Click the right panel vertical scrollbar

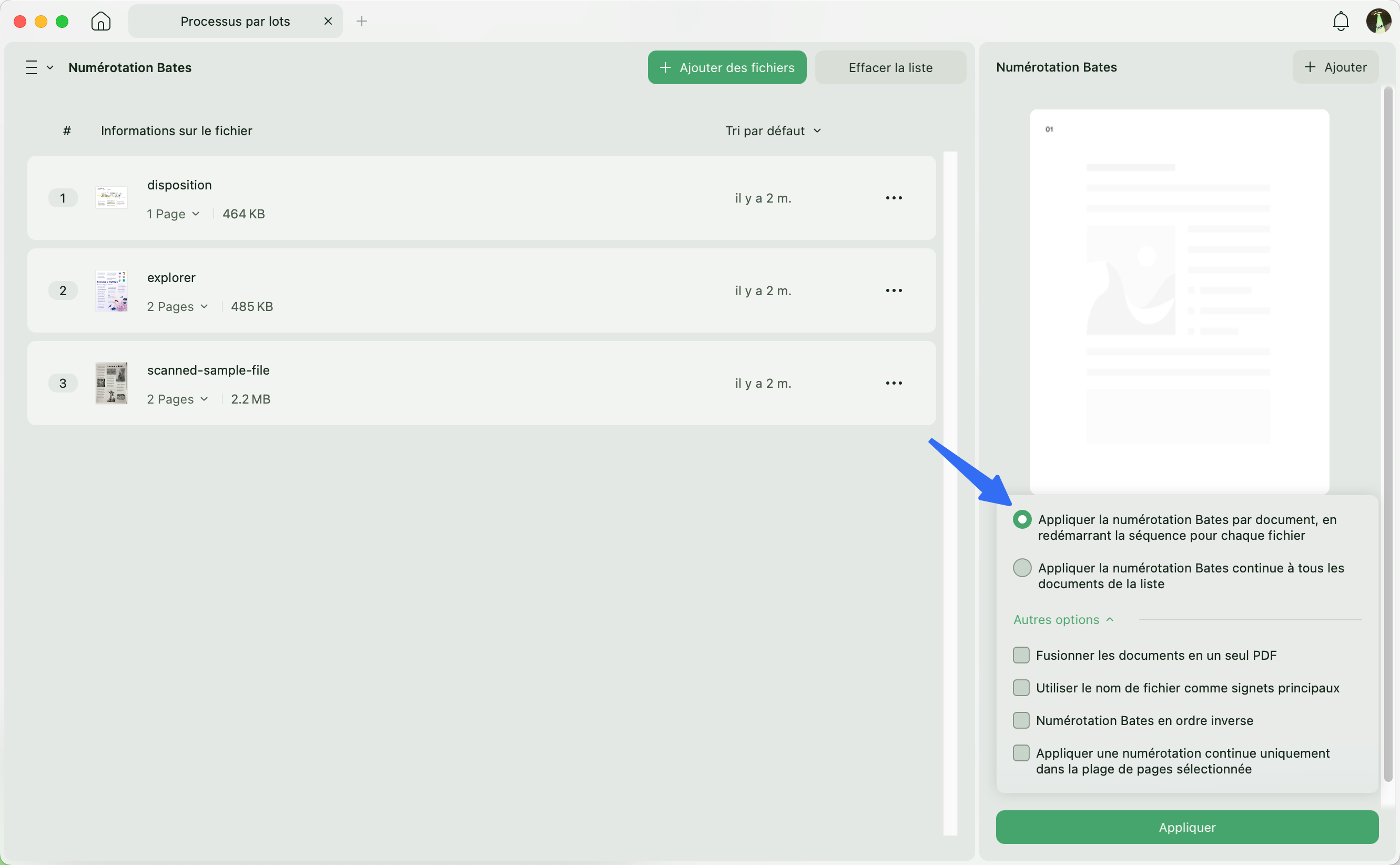[x=1387, y=435]
